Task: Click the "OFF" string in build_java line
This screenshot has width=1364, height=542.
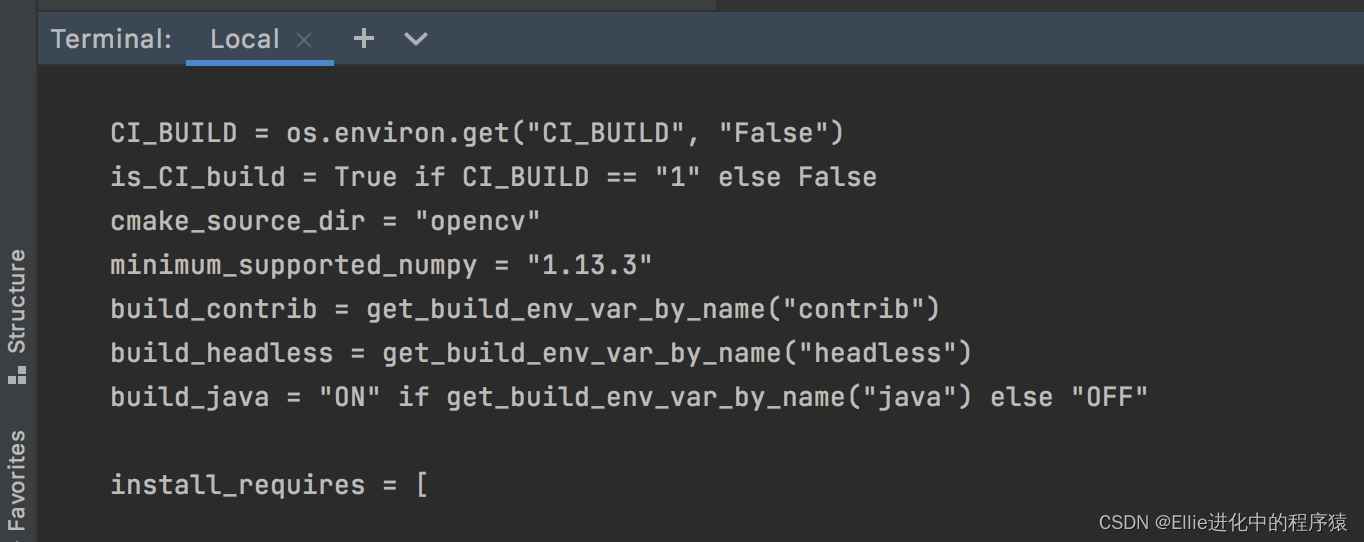Action: 1109,397
